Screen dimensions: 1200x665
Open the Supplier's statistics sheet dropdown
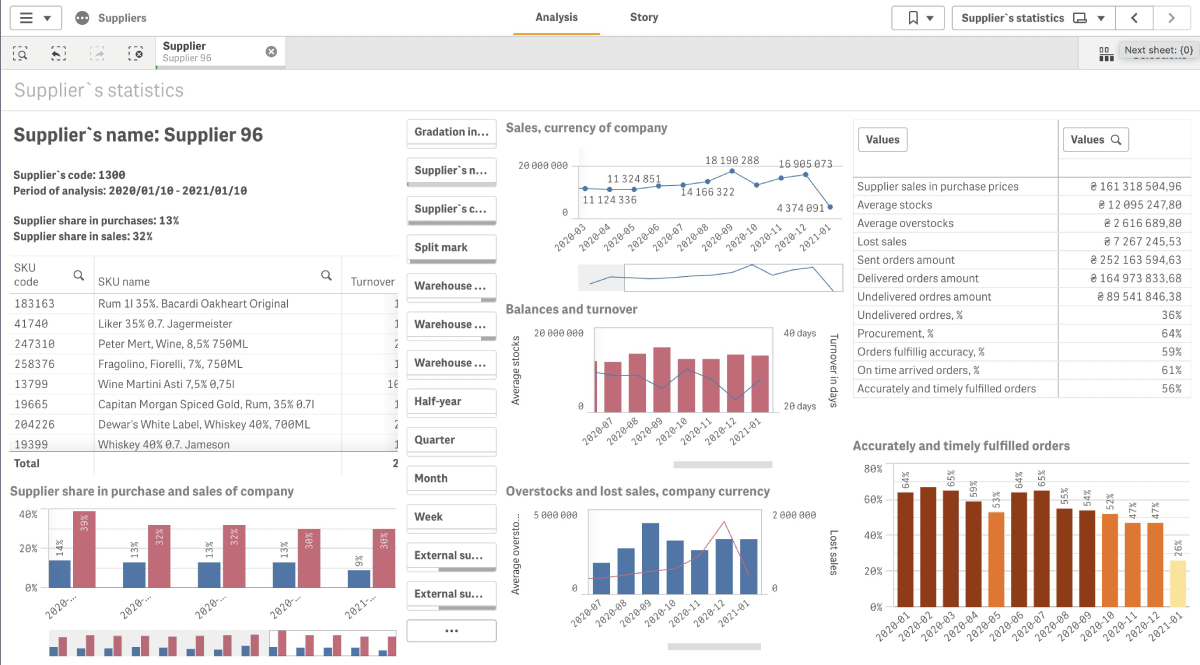click(1101, 17)
